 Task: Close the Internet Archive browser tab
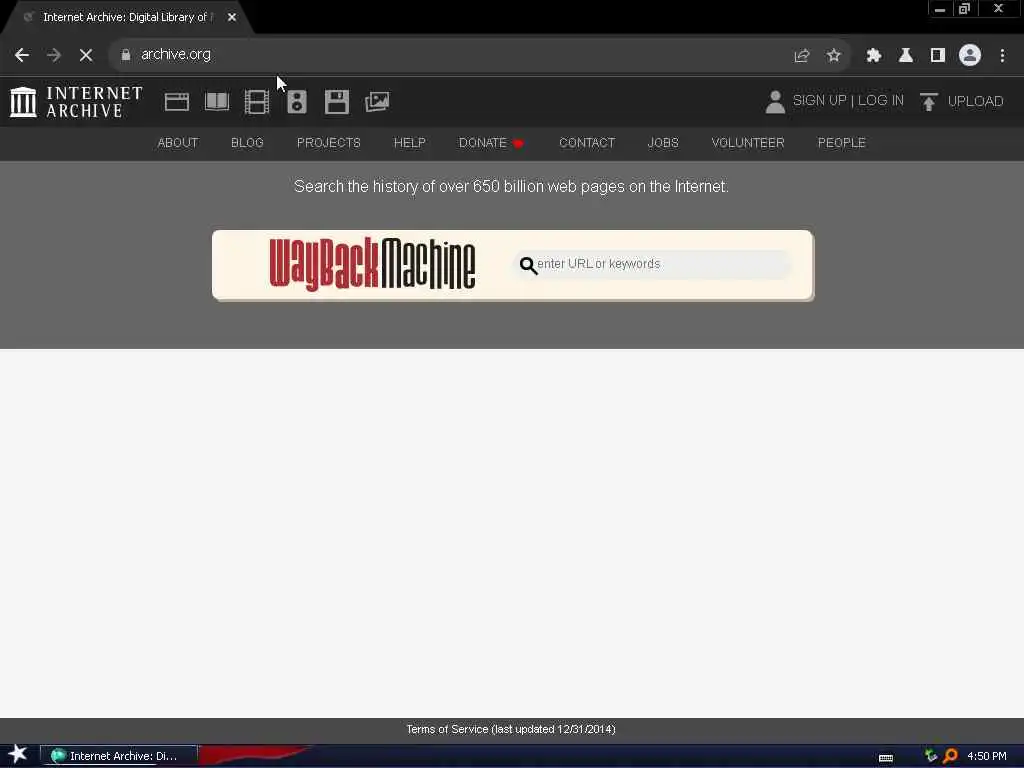[232, 17]
